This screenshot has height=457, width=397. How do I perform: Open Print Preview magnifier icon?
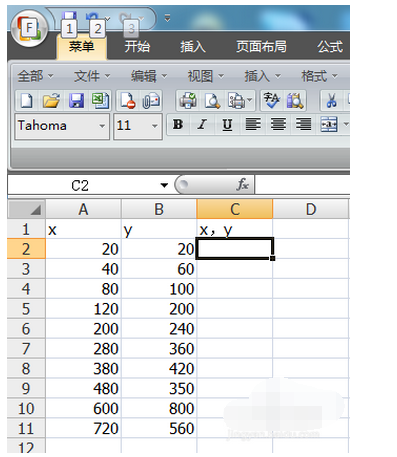212,101
